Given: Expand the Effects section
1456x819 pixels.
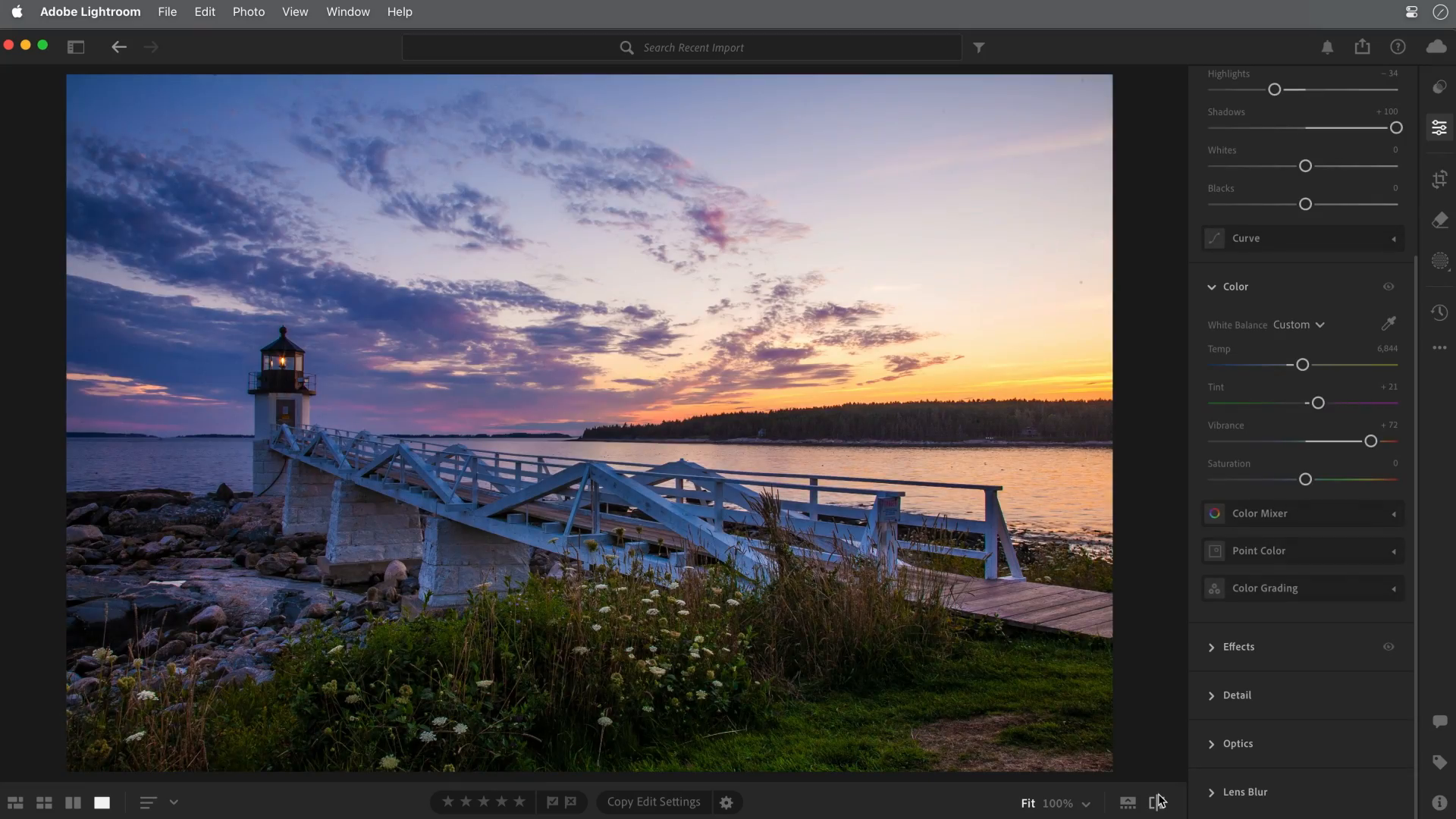Looking at the screenshot, I should (1211, 647).
